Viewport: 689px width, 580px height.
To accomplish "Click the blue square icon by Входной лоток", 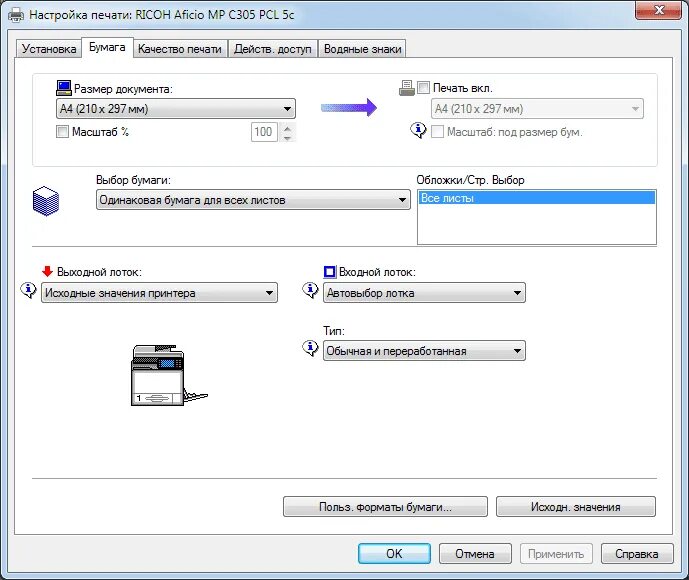I will click(330, 272).
